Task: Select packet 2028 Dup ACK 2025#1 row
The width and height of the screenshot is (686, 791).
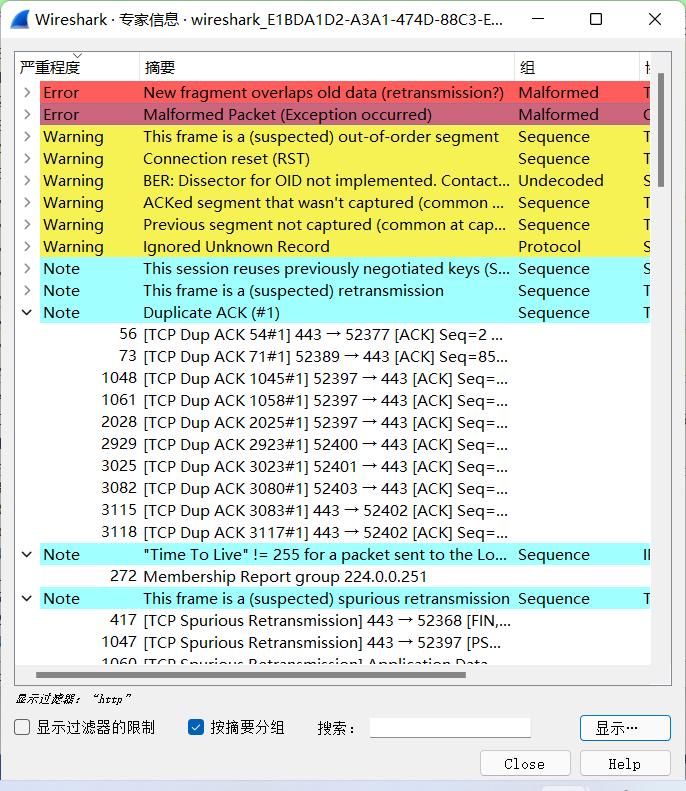Action: [x=333, y=422]
